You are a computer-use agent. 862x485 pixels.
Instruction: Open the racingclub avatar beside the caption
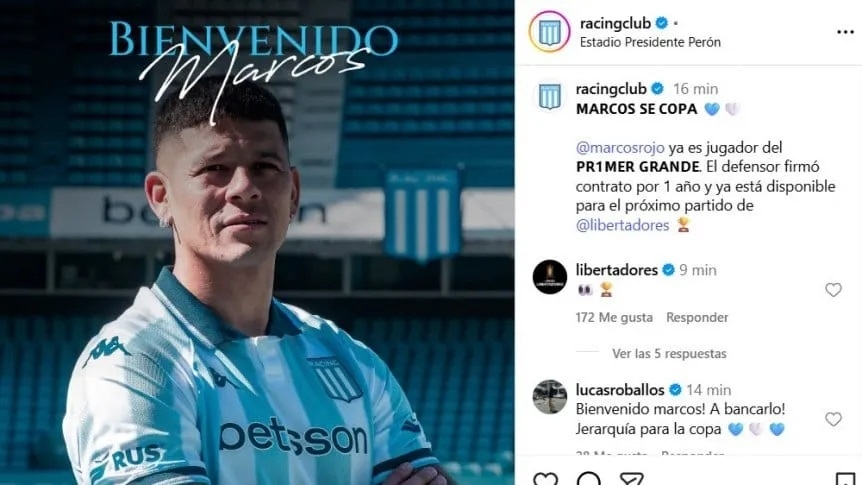tap(549, 96)
